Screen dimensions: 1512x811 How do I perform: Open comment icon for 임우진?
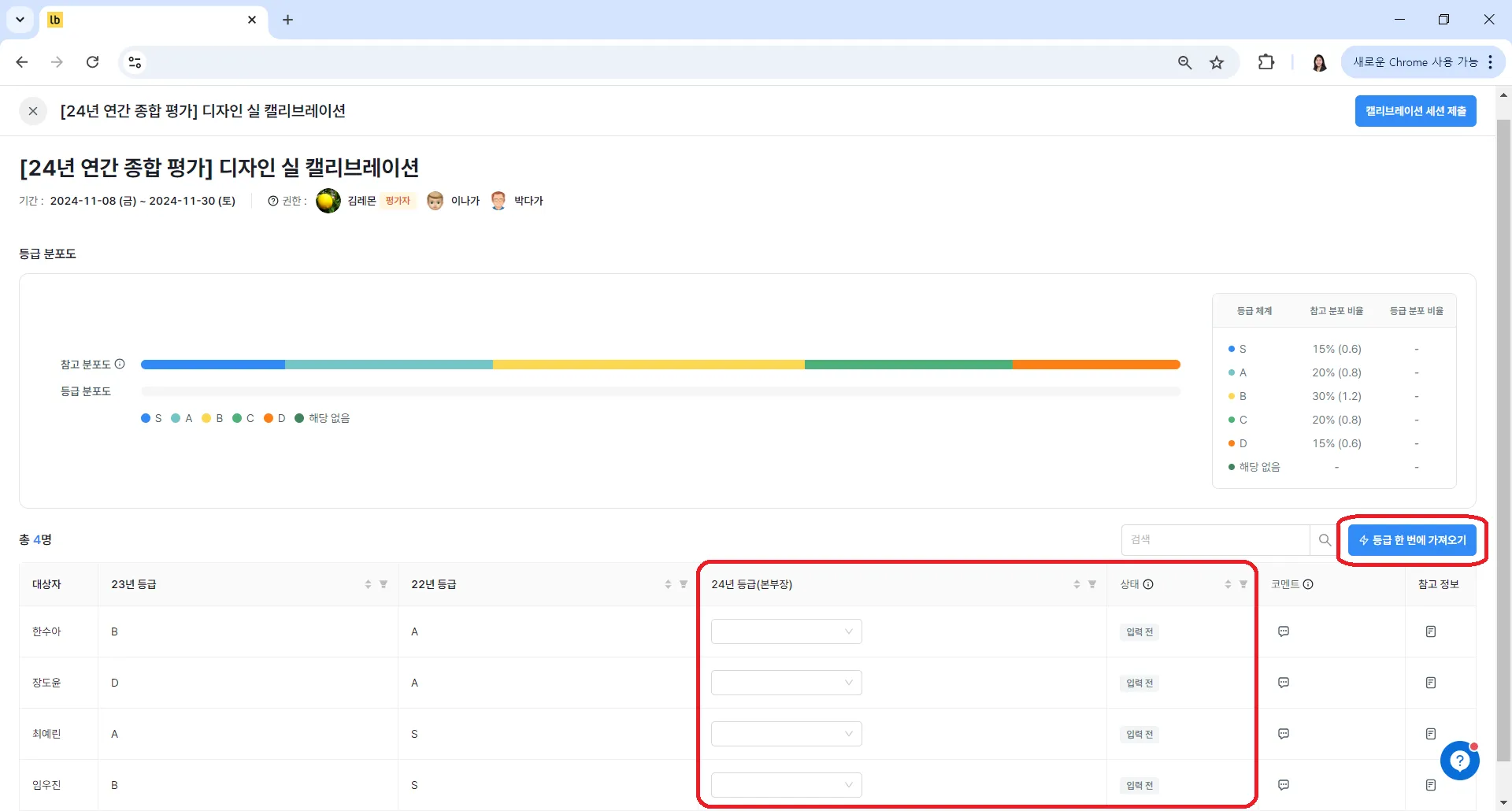[1284, 785]
